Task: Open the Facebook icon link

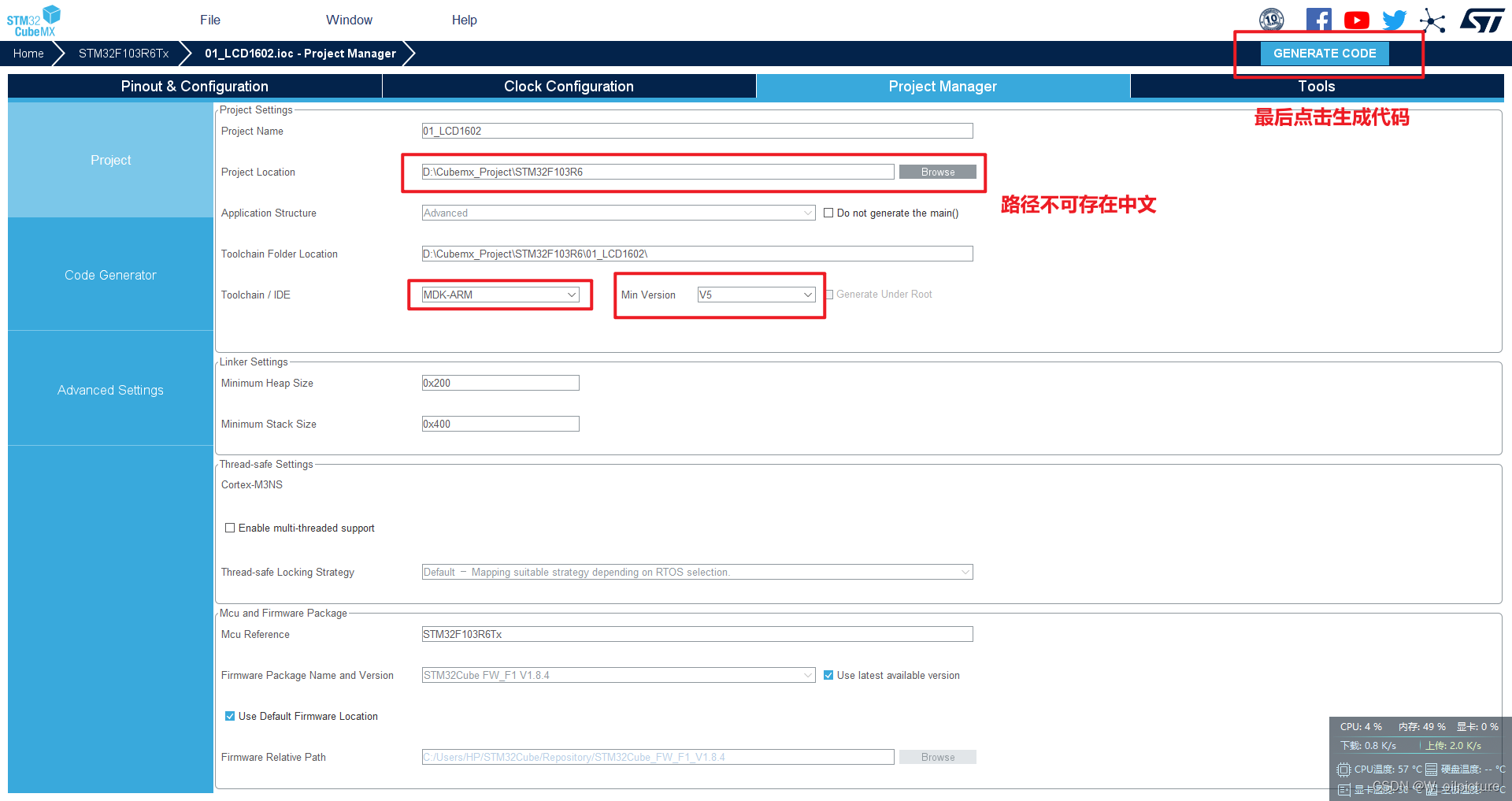Action: coord(1318,20)
